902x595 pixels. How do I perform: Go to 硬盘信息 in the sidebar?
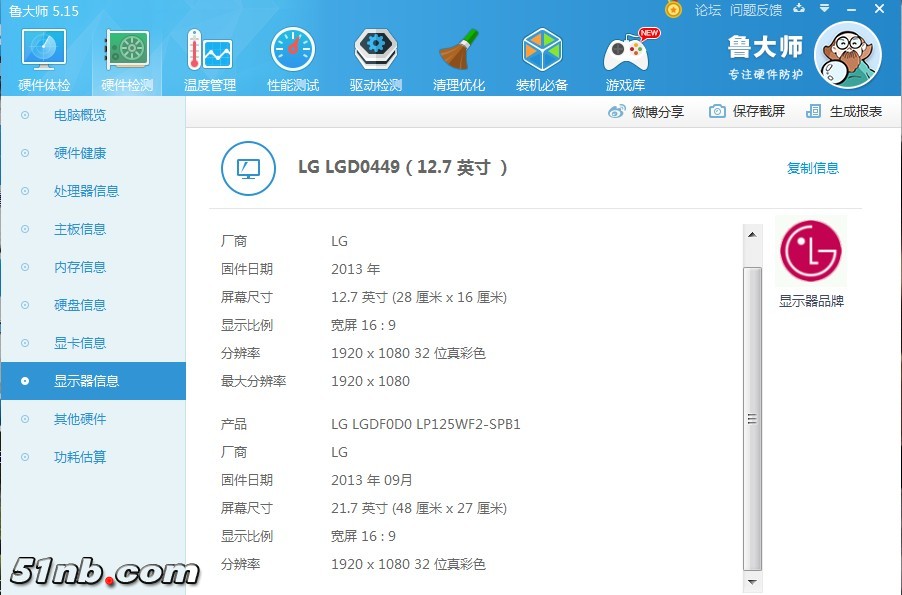point(80,305)
